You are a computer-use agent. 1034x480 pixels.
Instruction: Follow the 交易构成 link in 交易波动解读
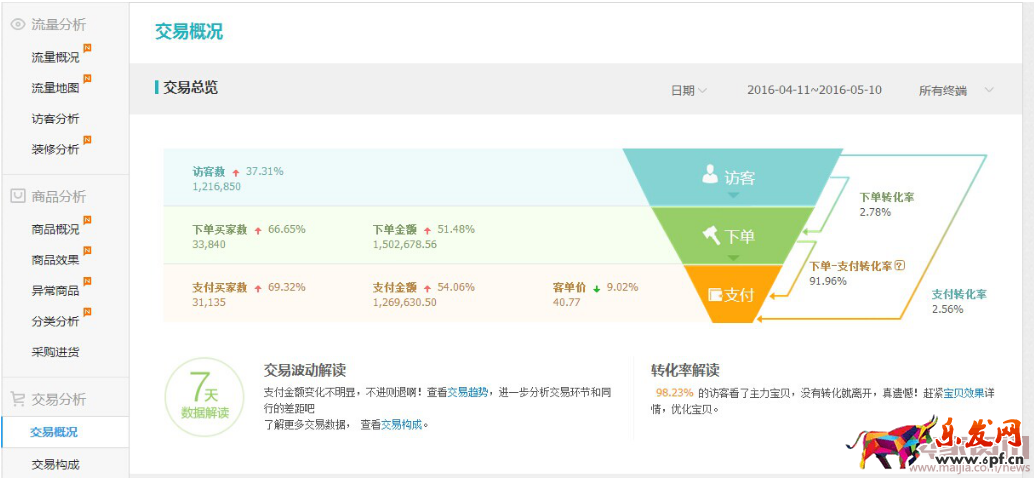(x=402, y=424)
